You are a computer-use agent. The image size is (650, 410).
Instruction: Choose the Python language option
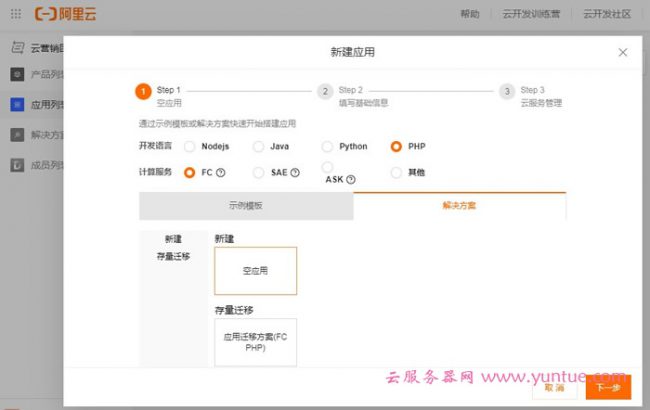coord(328,146)
